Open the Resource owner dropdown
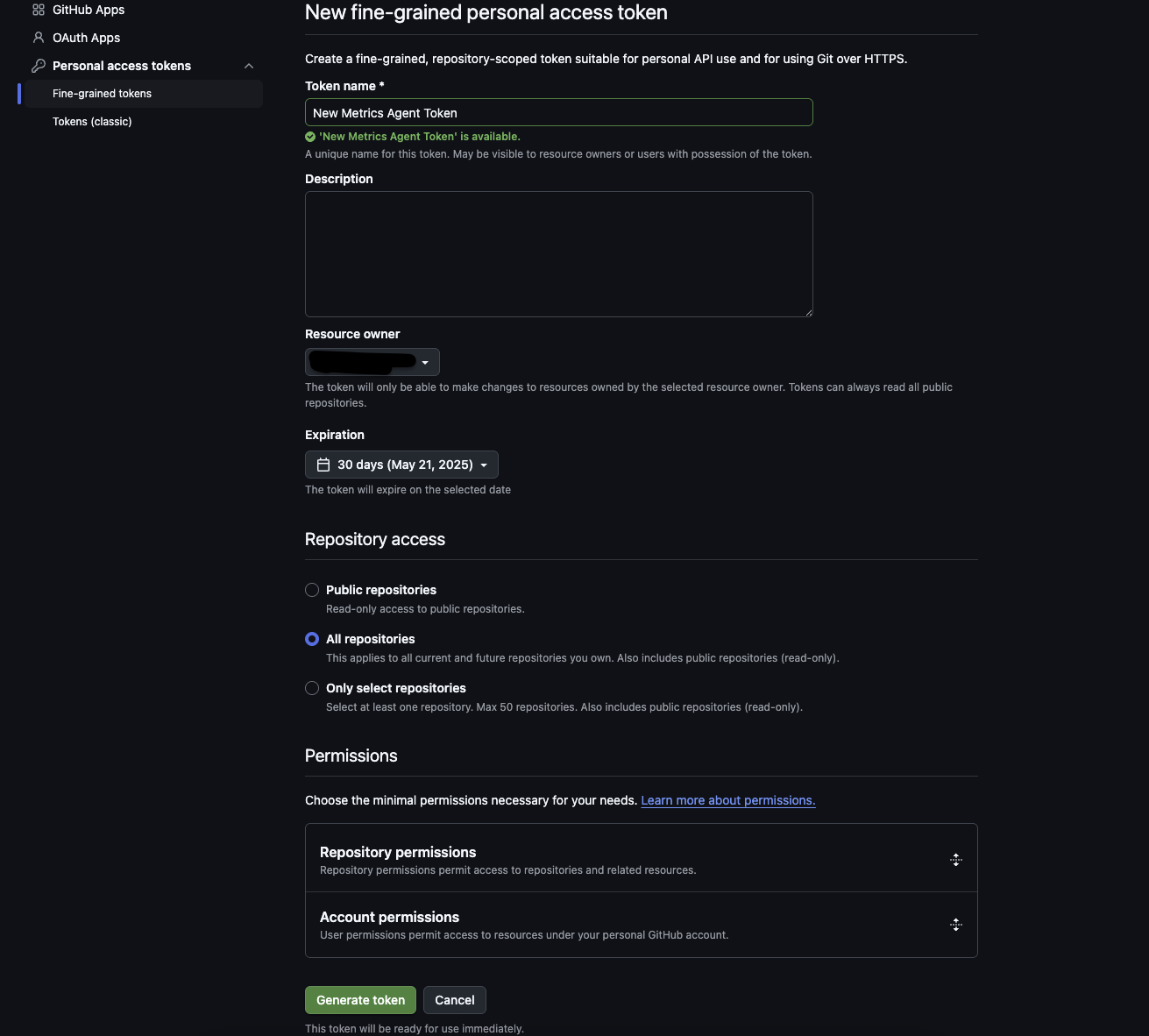Image resolution: width=1149 pixels, height=1036 pixels. pos(372,362)
